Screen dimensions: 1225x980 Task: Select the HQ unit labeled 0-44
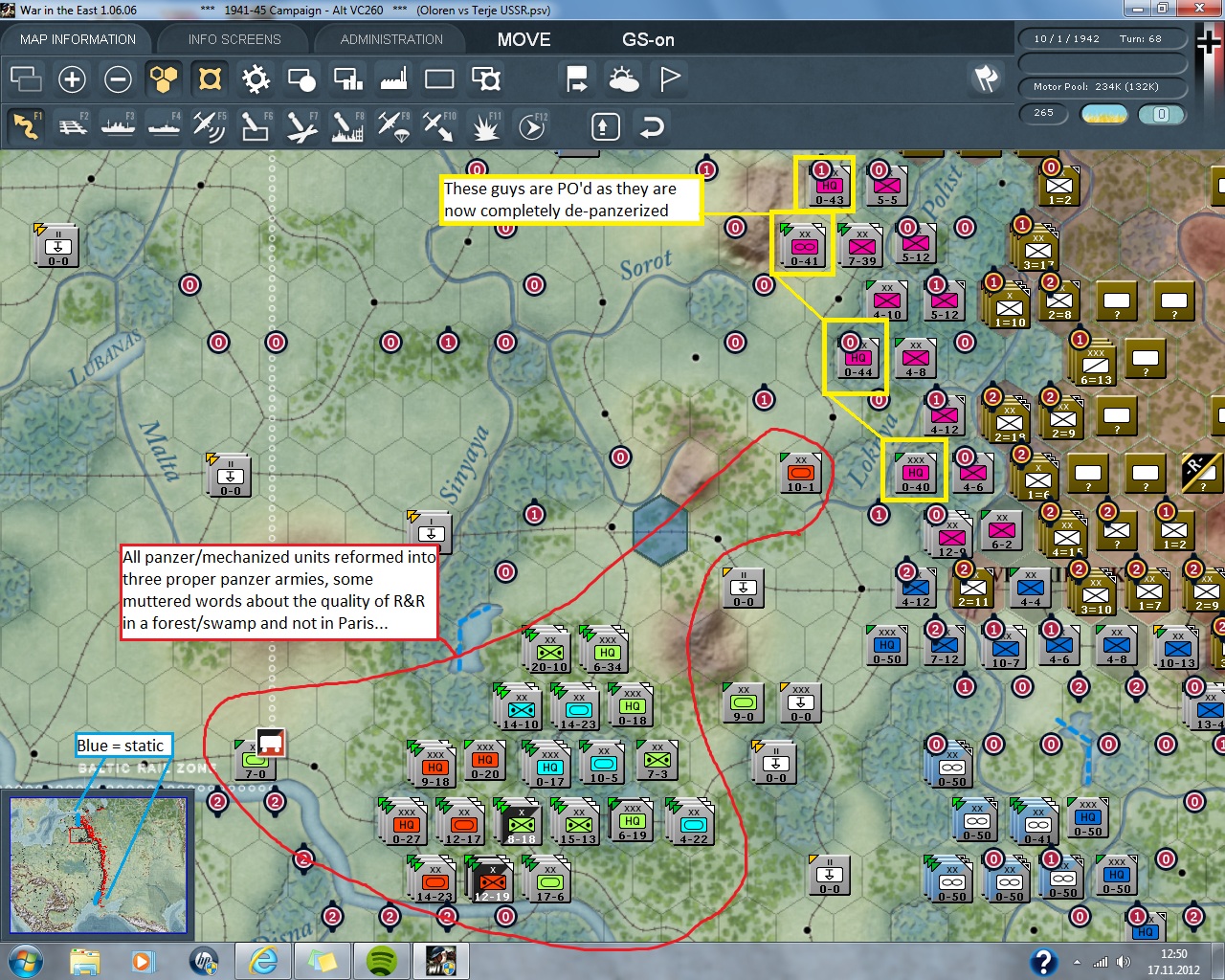(857, 357)
